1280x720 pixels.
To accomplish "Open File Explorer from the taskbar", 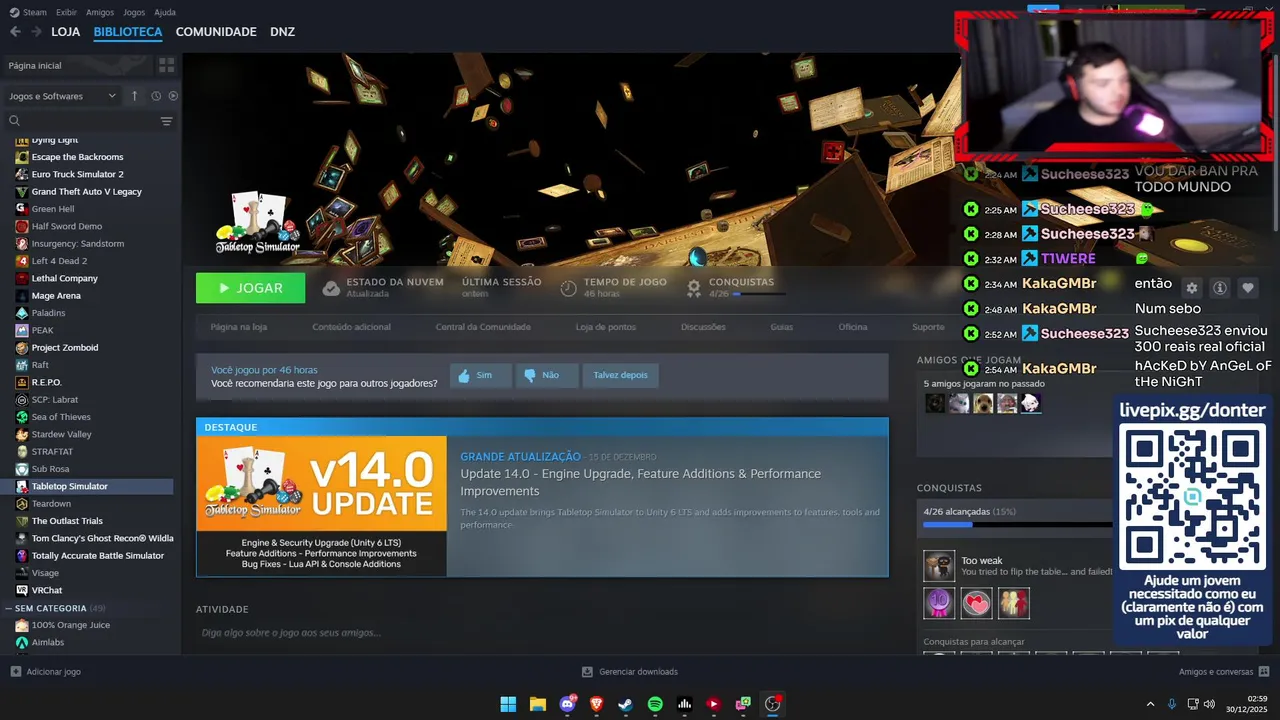I will [537, 704].
